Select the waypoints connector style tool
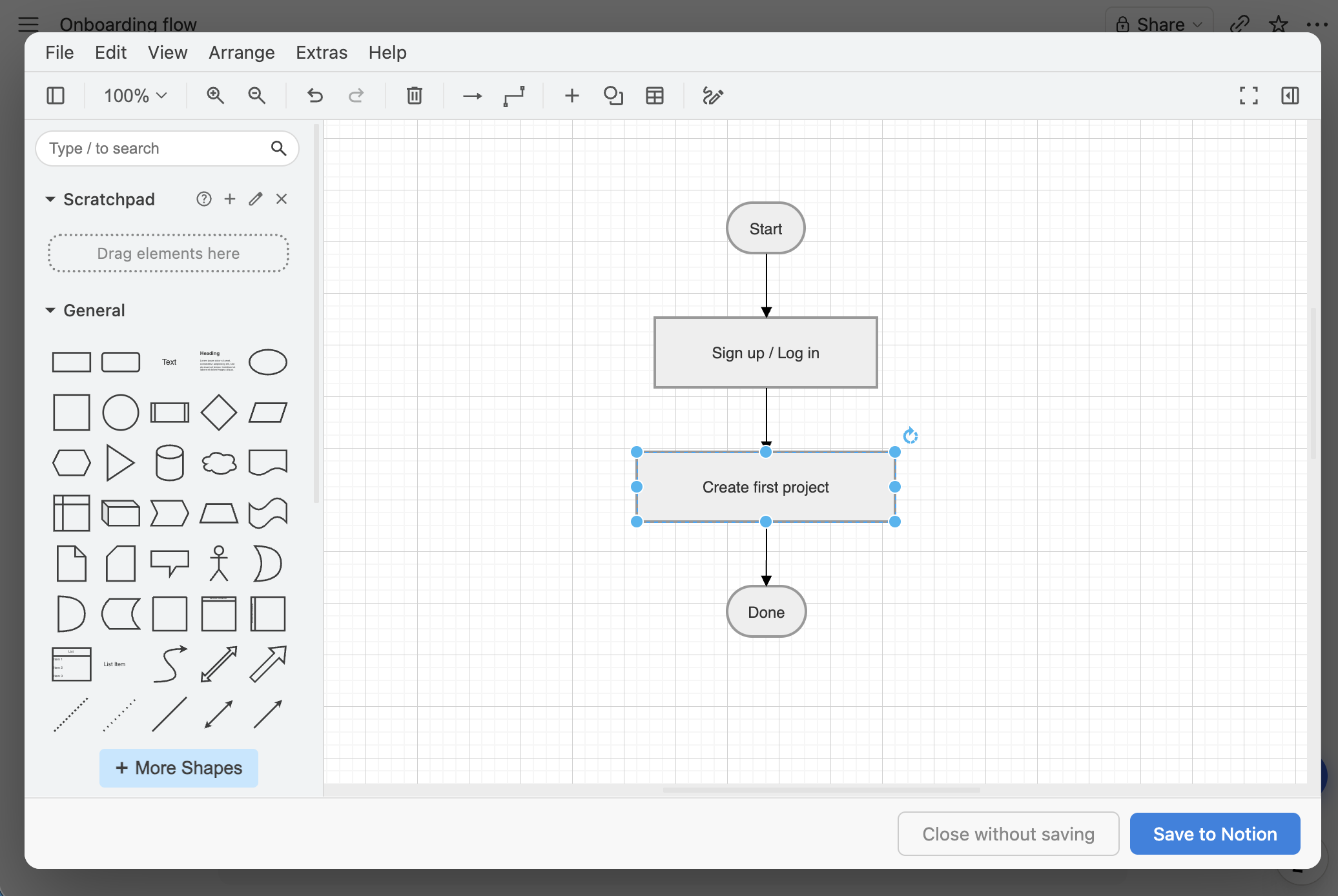The width and height of the screenshot is (1338, 896). (514, 96)
